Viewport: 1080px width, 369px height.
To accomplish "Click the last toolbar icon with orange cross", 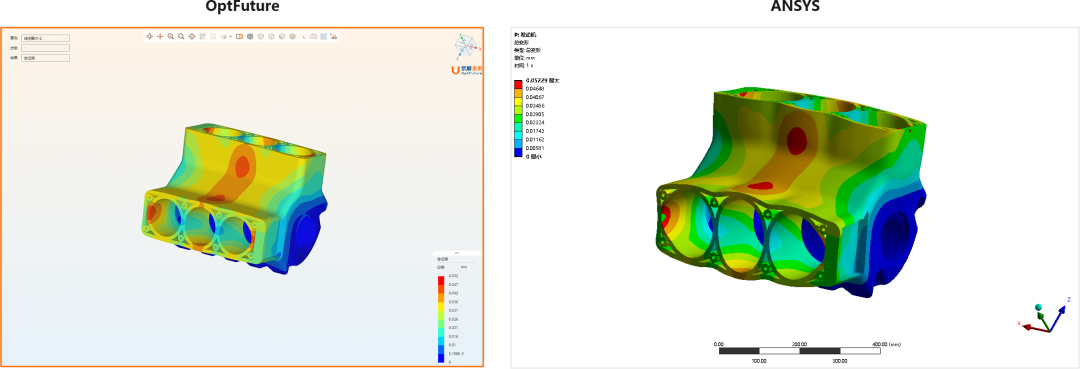I will click(x=334, y=36).
